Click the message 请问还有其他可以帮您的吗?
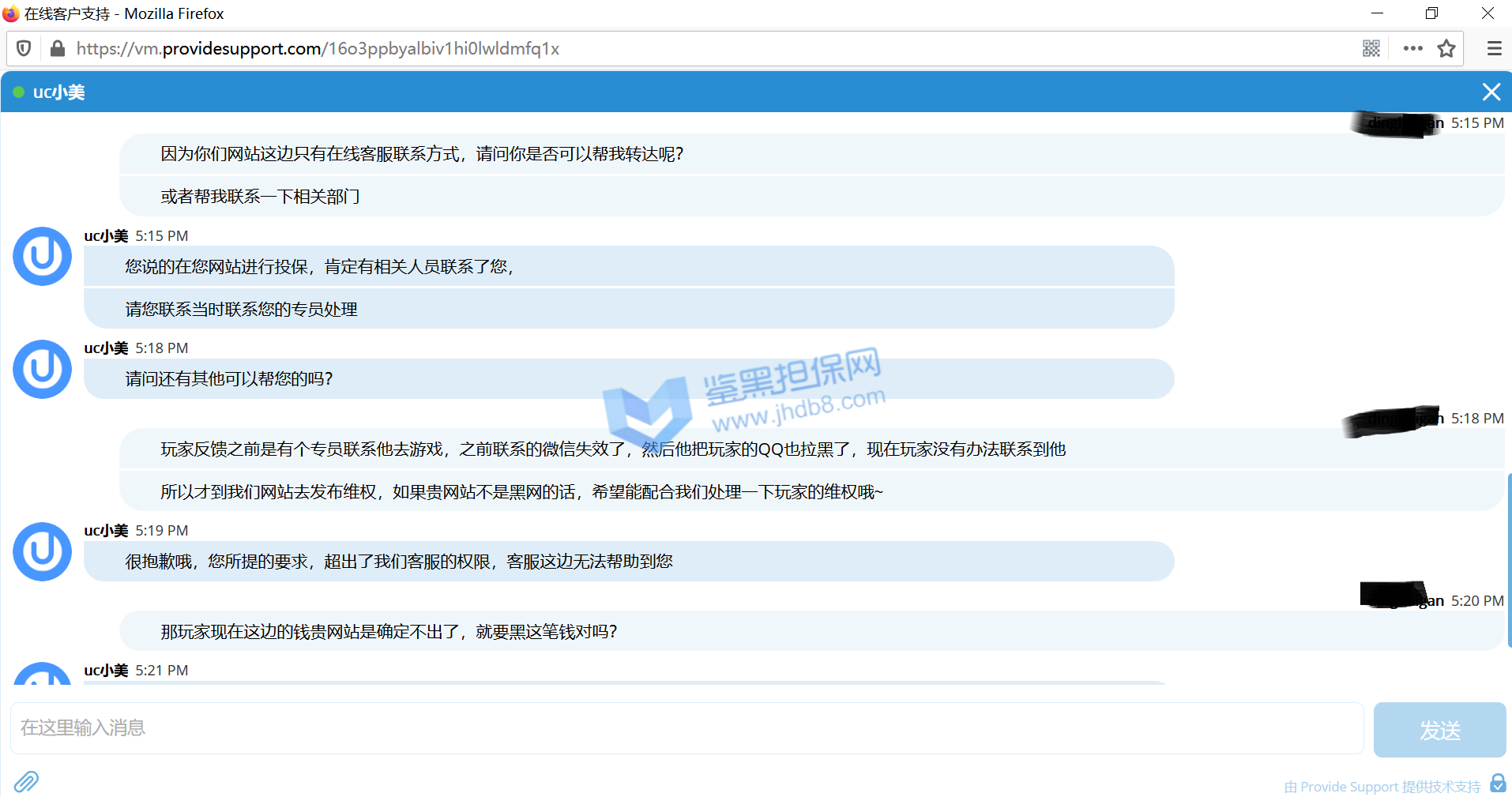The width and height of the screenshot is (1512, 797). pos(229,379)
